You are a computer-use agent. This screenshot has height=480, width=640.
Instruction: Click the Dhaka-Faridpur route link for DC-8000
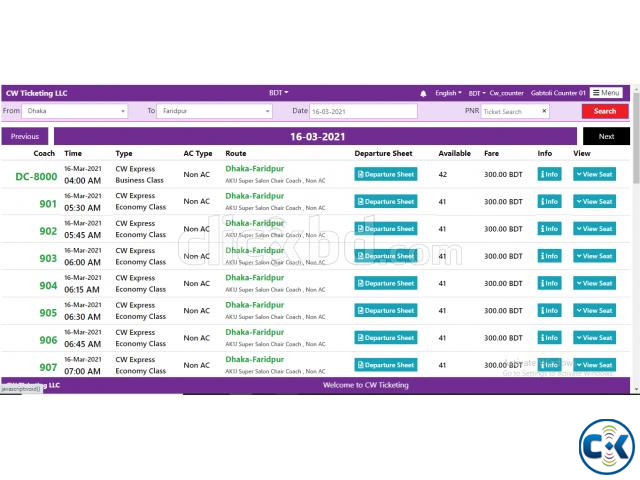(255, 169)
